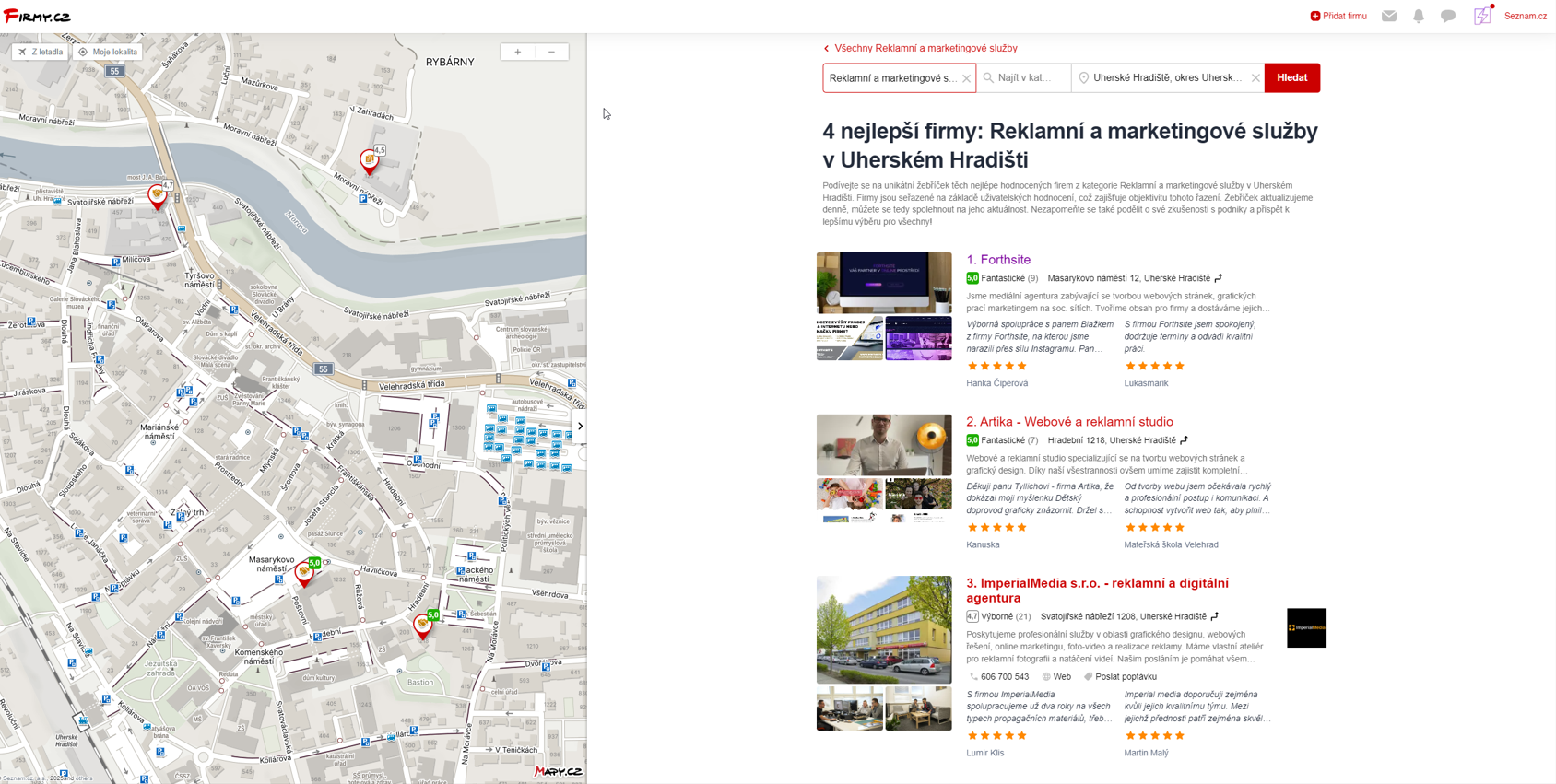Select the map pin rated 4,7
Viewport: 1556px width, 784px height.
[159, 195]
